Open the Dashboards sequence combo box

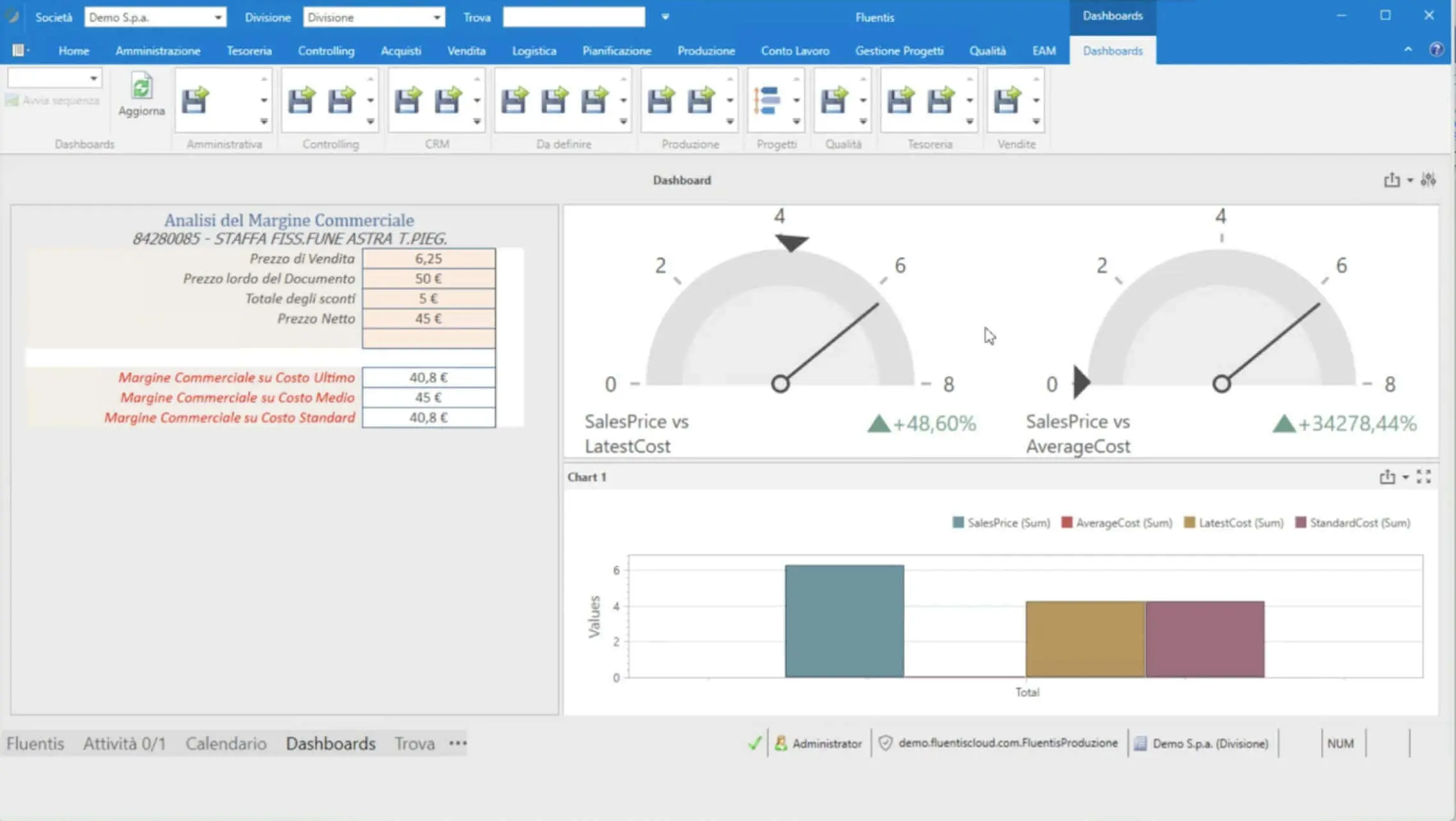(54, 78)
